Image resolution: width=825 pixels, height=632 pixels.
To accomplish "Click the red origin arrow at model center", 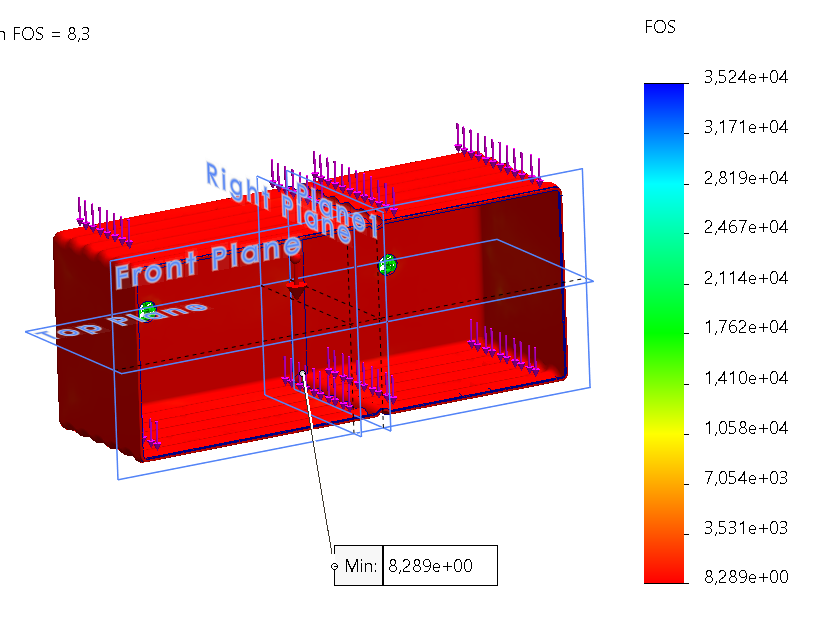I will (295, 283).
